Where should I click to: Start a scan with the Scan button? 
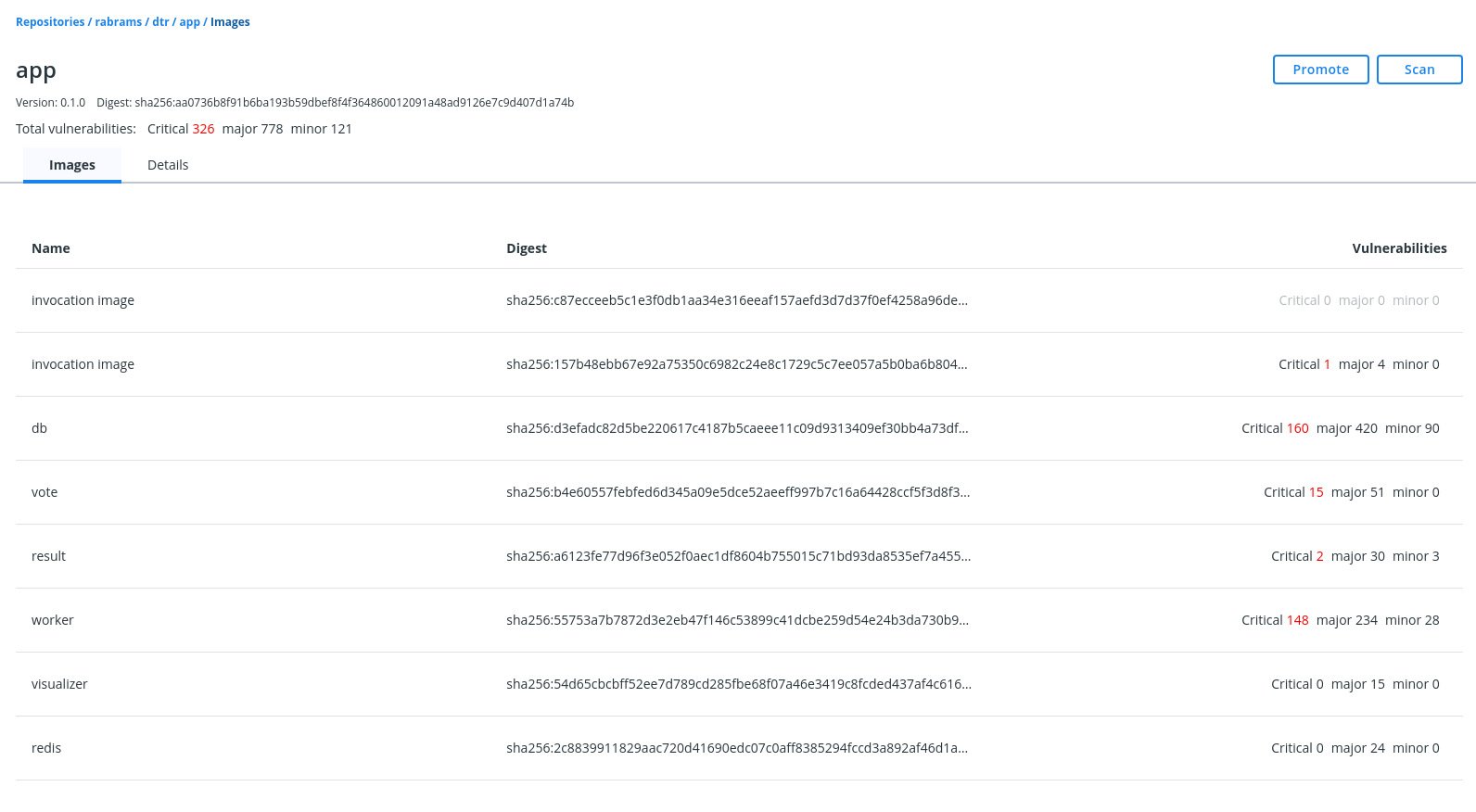(x=1419, y=70)
